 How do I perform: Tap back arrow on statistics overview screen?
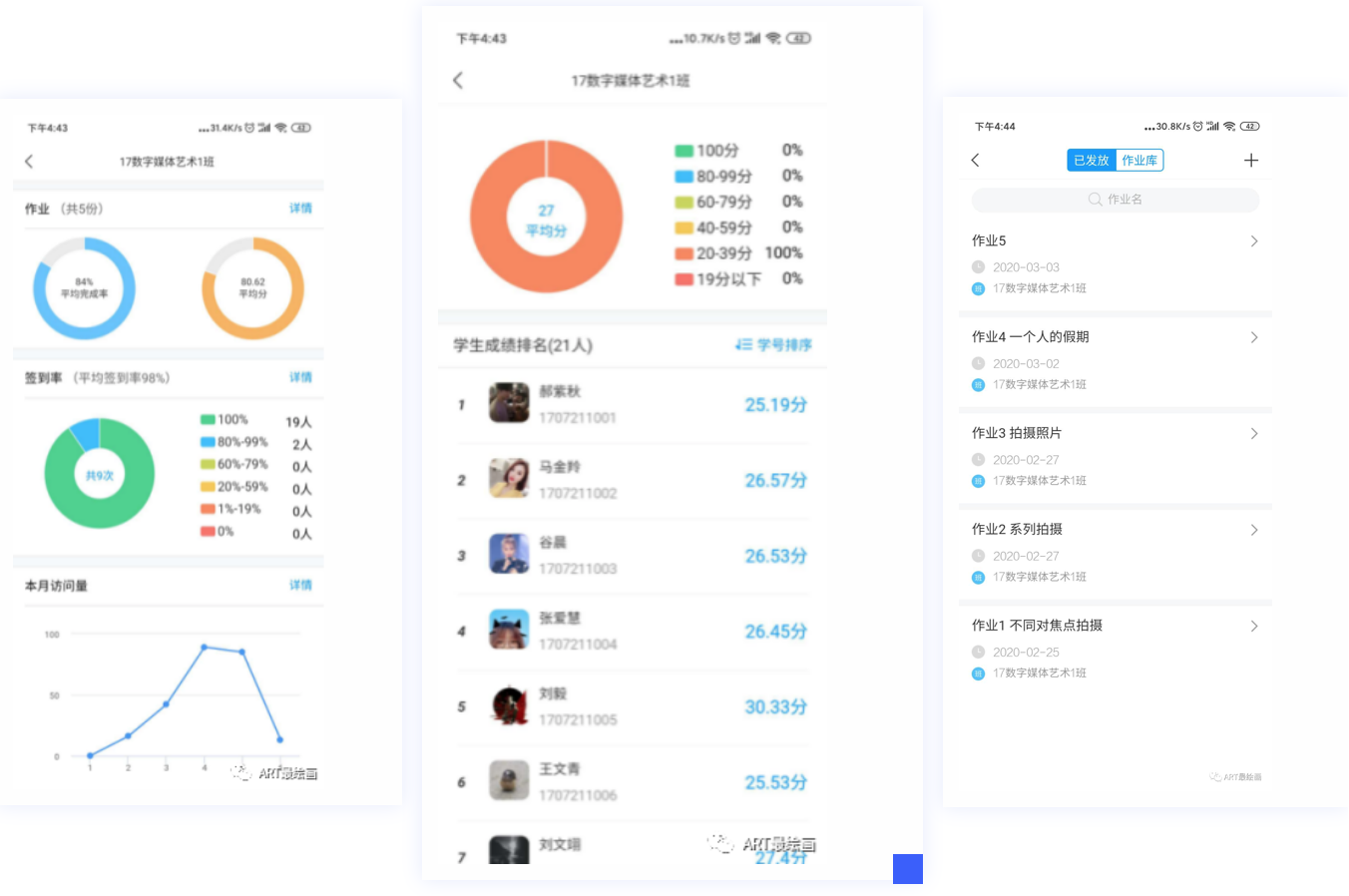click(29, 162)
